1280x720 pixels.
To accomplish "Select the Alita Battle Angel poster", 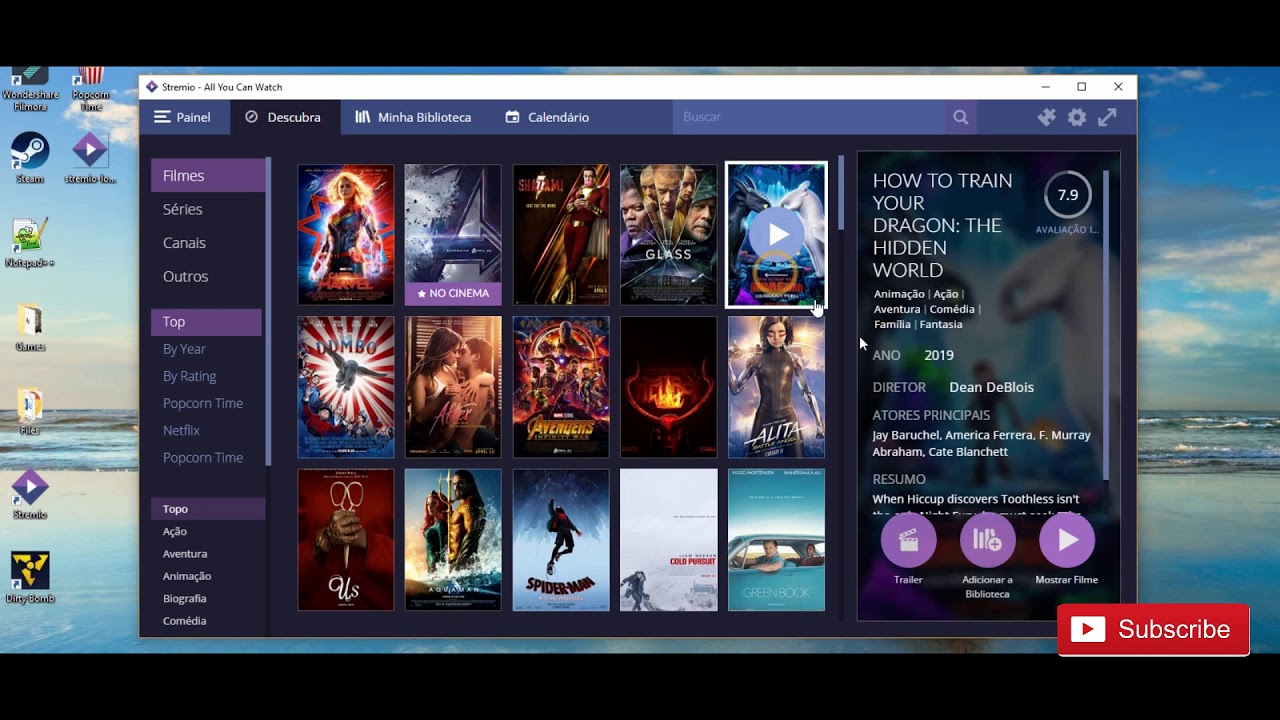I will tap(777, 387).
